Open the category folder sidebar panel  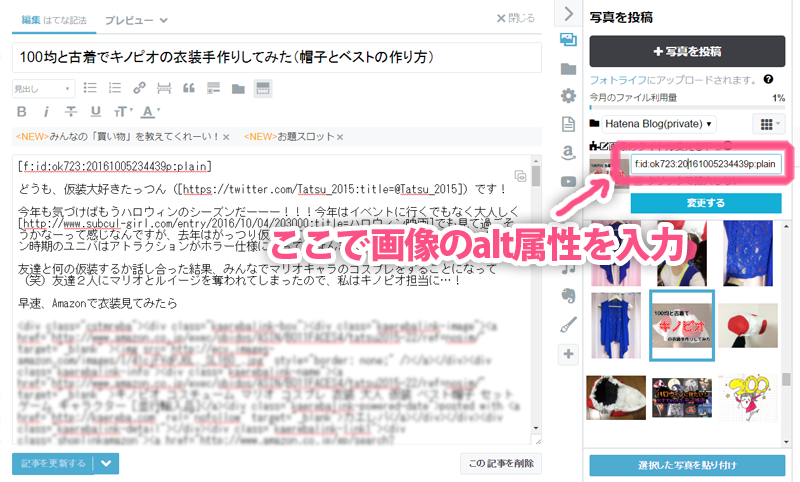[x=568, y=69]
